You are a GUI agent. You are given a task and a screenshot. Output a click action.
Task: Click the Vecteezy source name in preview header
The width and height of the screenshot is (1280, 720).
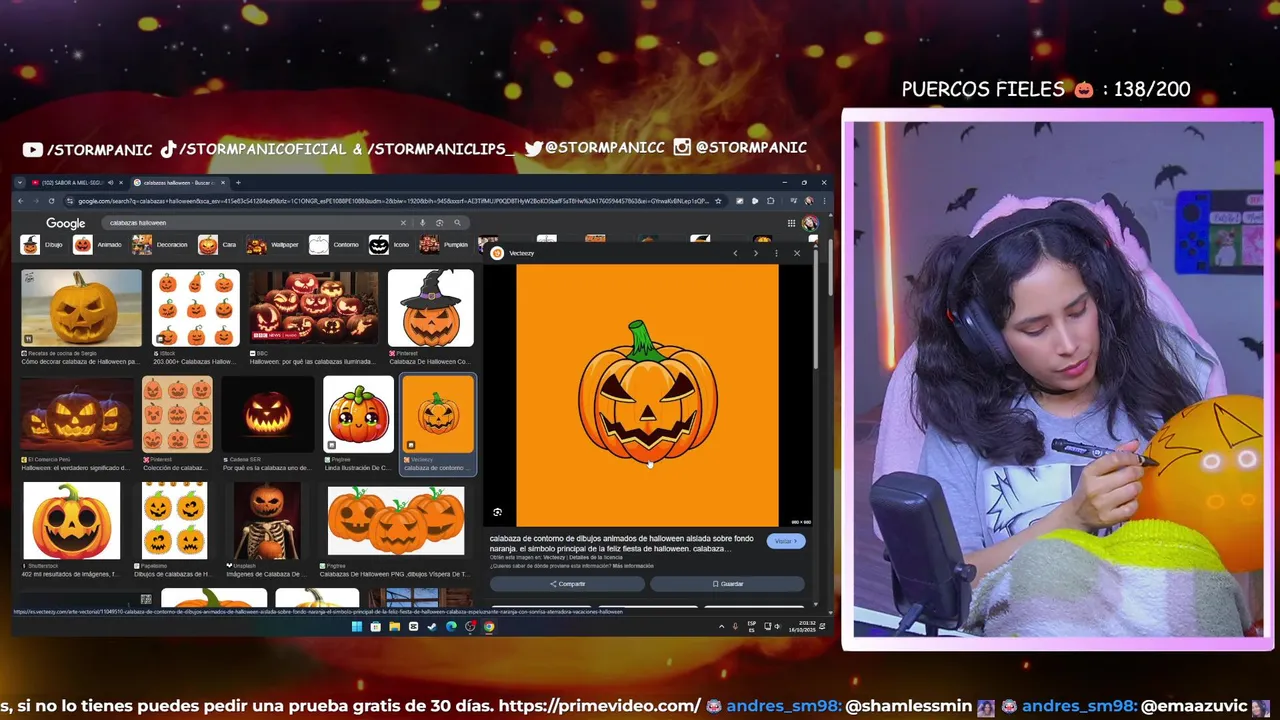pyautogui.click(x=521, y=253)
